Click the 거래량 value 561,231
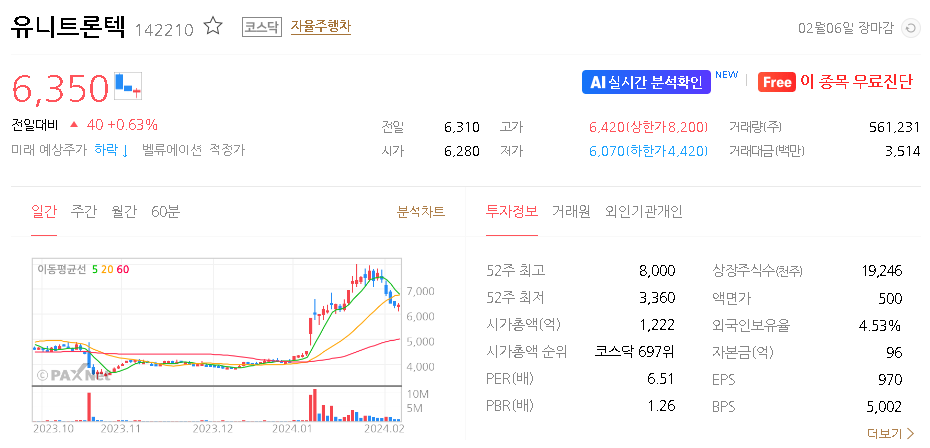The height and width of the screenshot is (448, 930). tap(894, 127)
